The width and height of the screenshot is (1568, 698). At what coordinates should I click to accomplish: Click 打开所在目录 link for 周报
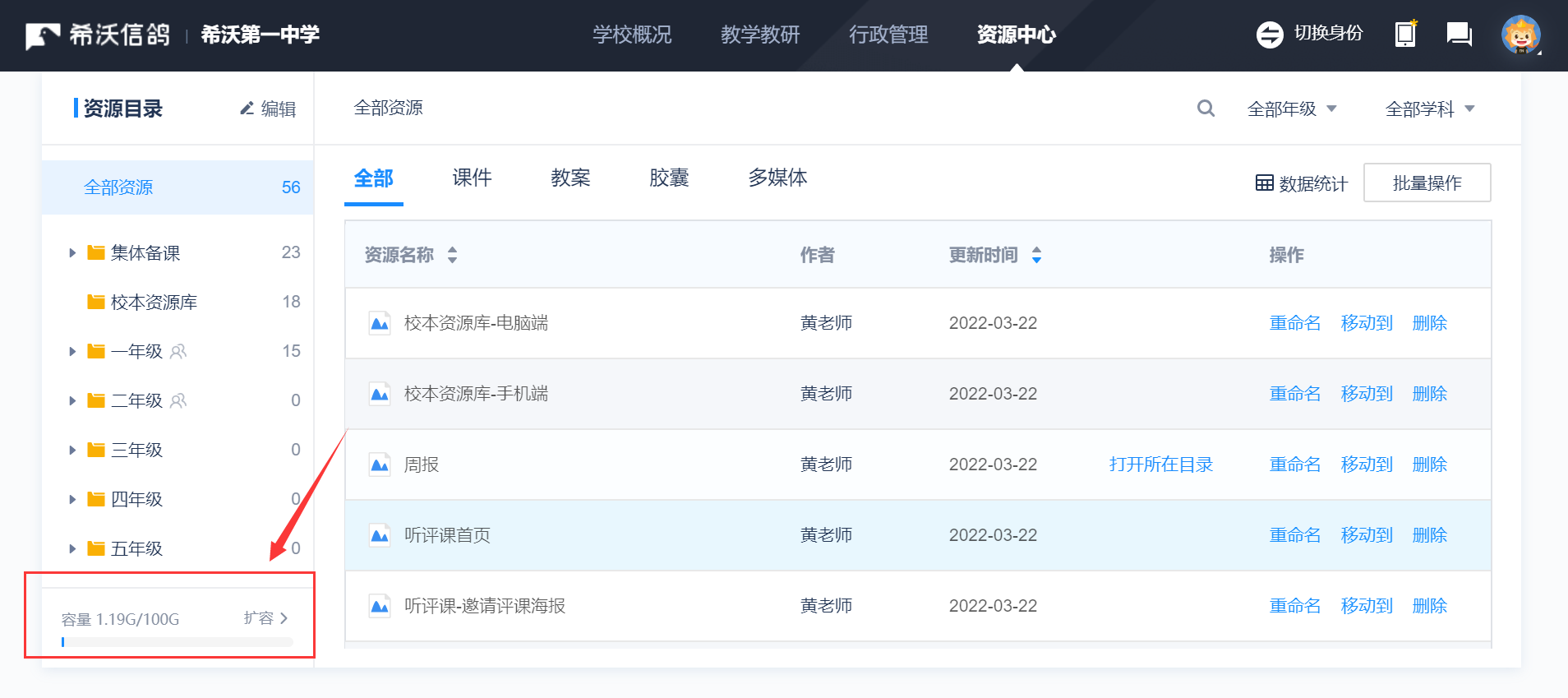(1160, 465)
